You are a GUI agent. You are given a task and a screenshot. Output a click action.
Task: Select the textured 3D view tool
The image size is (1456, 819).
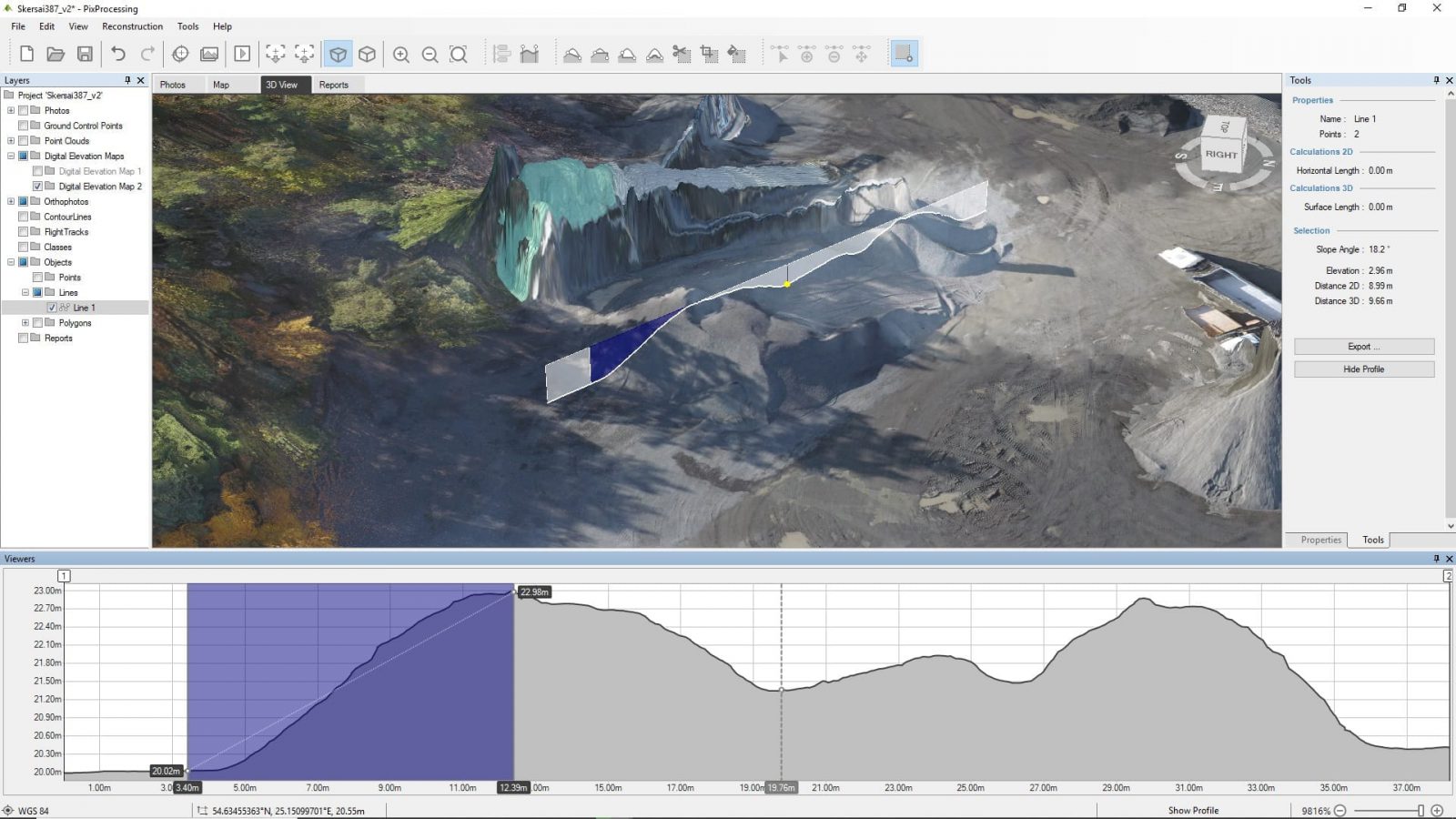pos(338,54)
